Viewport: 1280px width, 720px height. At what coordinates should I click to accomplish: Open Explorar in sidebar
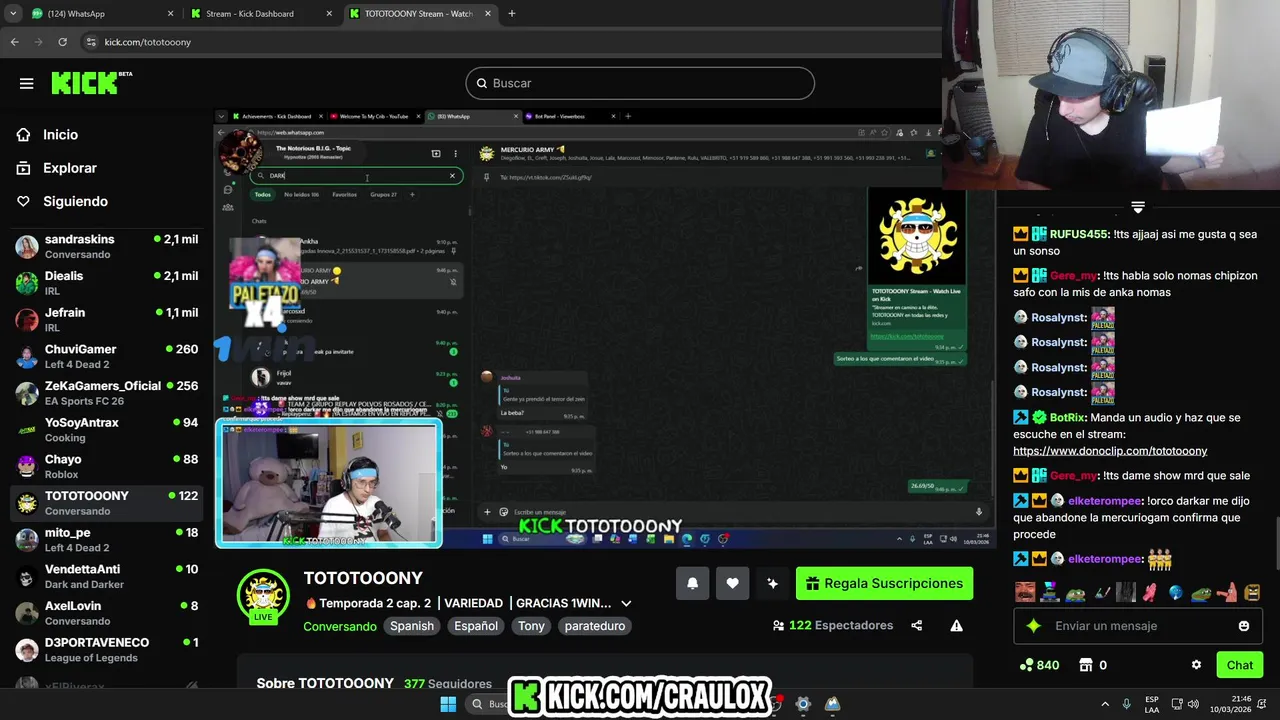[70, 168]
